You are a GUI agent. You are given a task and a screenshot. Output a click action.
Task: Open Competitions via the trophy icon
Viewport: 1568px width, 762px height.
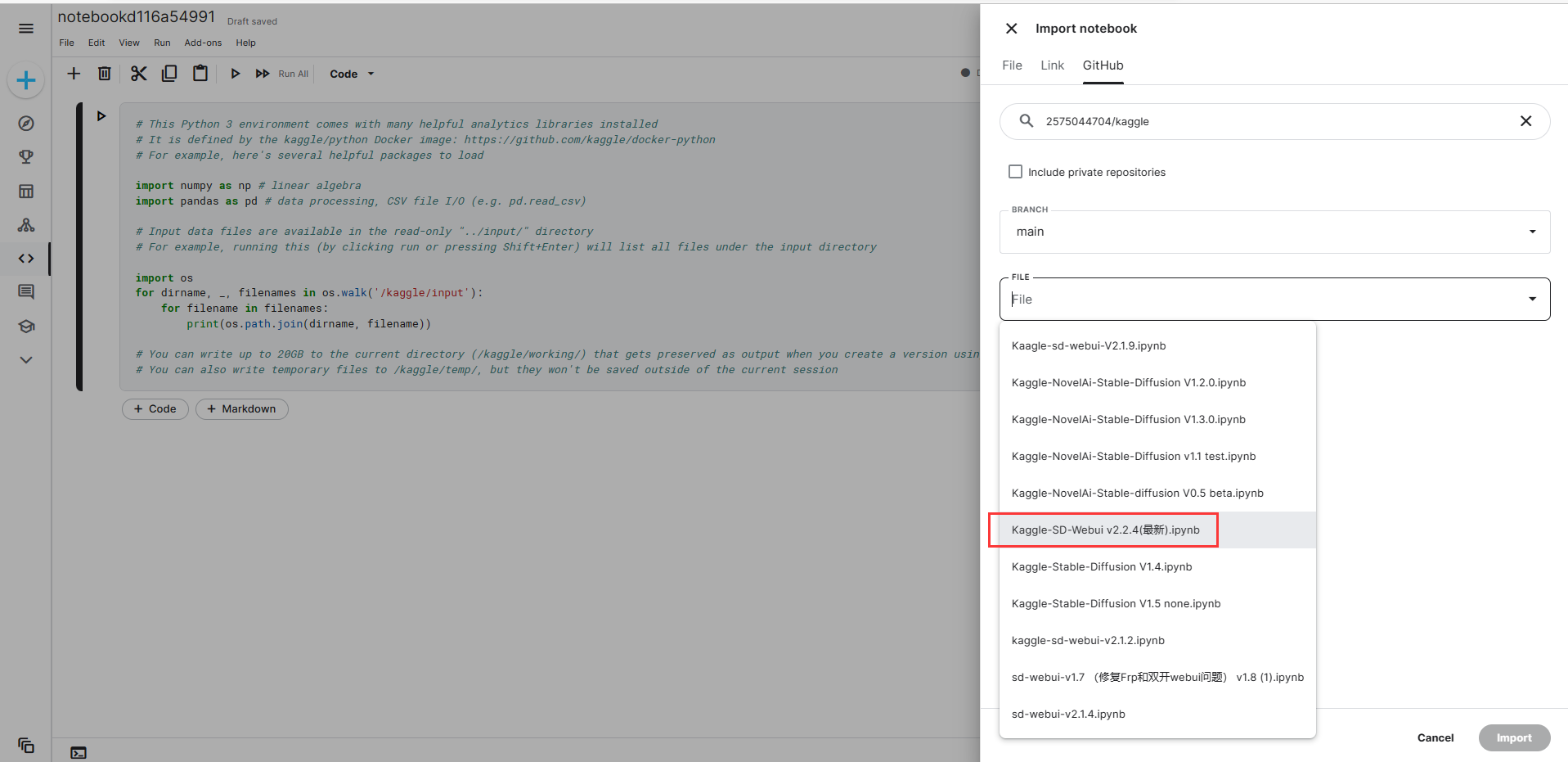point(26,157)
